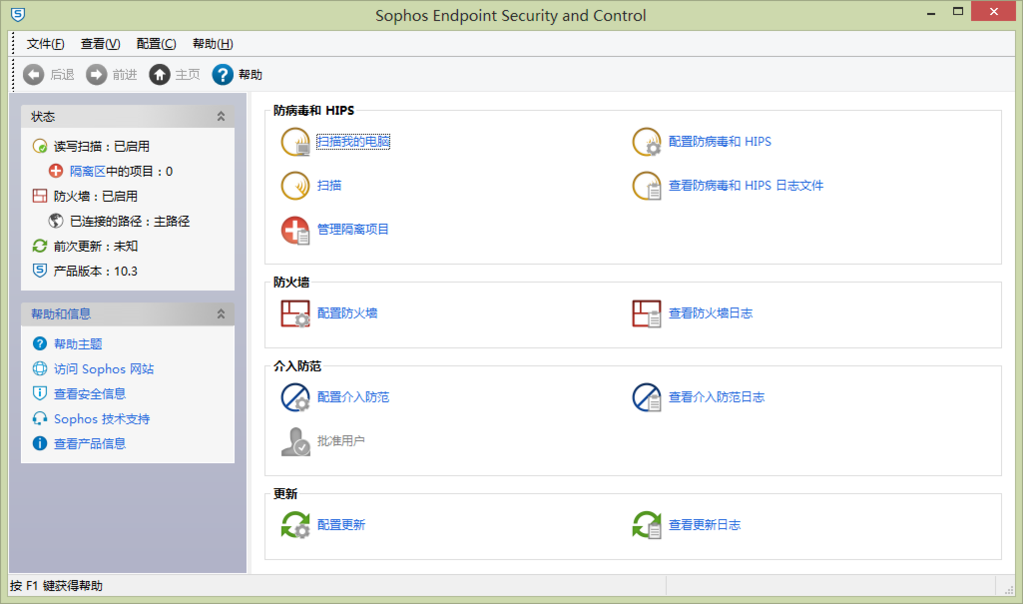Click the 配置防火墙 firewall icon
This screenshot has width=1023, height=604.
[296, 313]
